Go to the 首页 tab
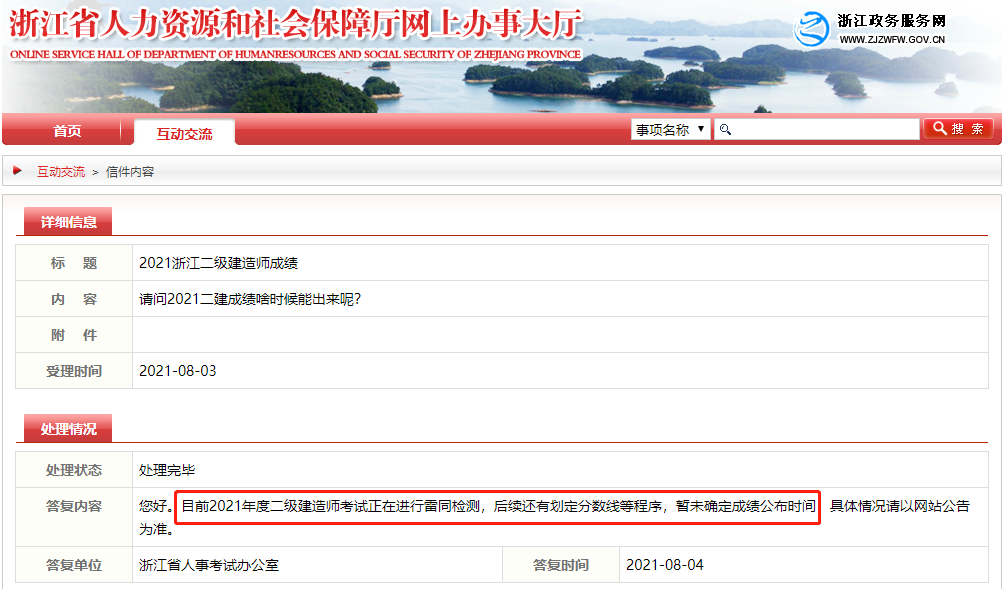This screenshot has width=1005, height=589. click(67, 131)
